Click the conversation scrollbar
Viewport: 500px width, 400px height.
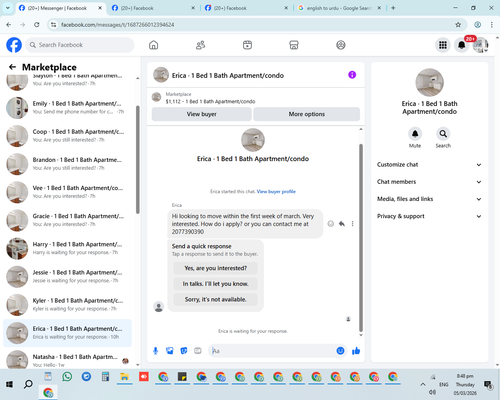pyautogui.click(x=361, y=237)
